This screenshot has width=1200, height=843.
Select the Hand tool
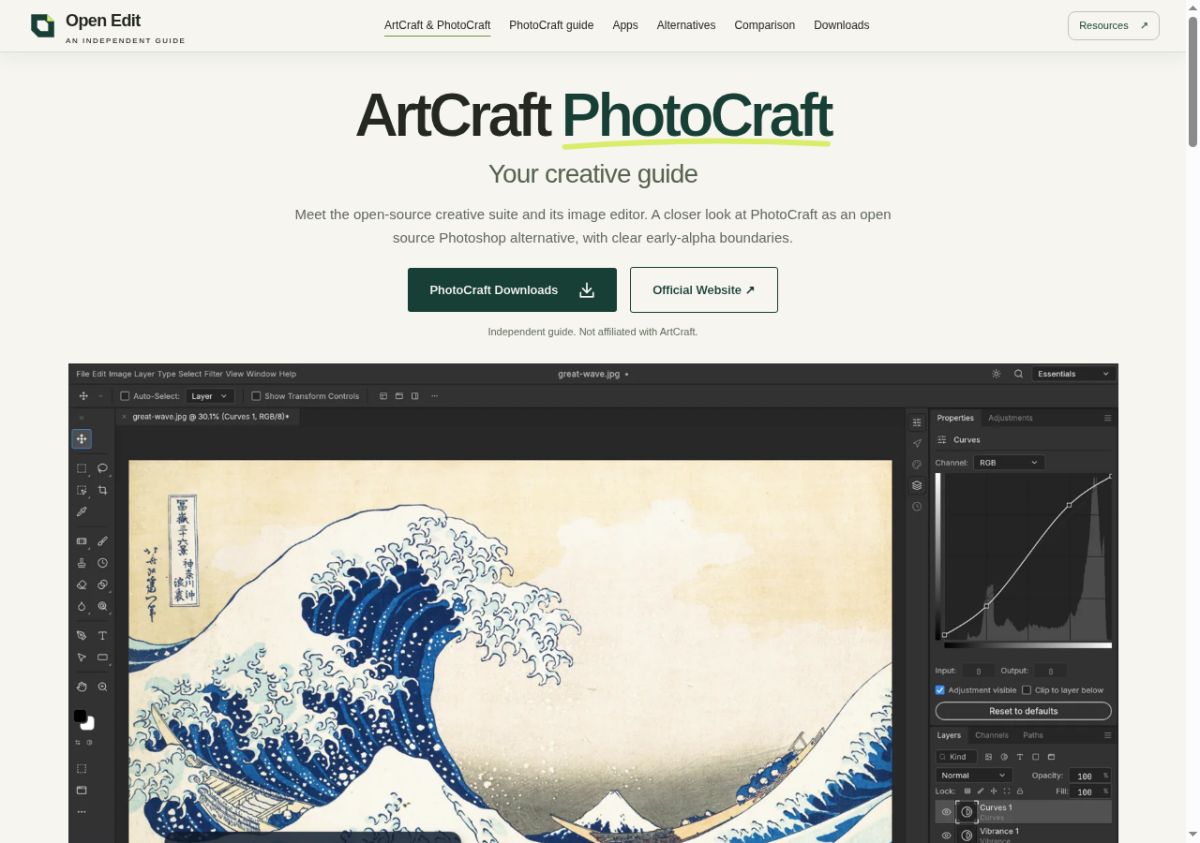point(82,687)
